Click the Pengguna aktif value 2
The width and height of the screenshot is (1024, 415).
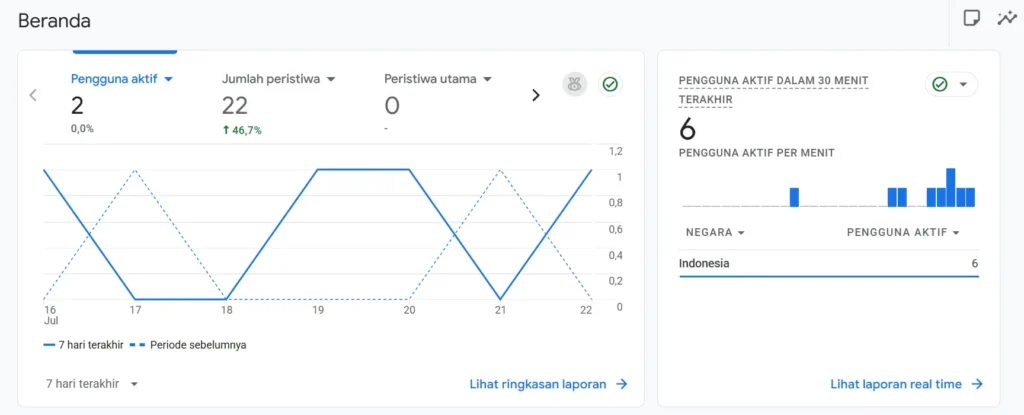pos(77,105)
